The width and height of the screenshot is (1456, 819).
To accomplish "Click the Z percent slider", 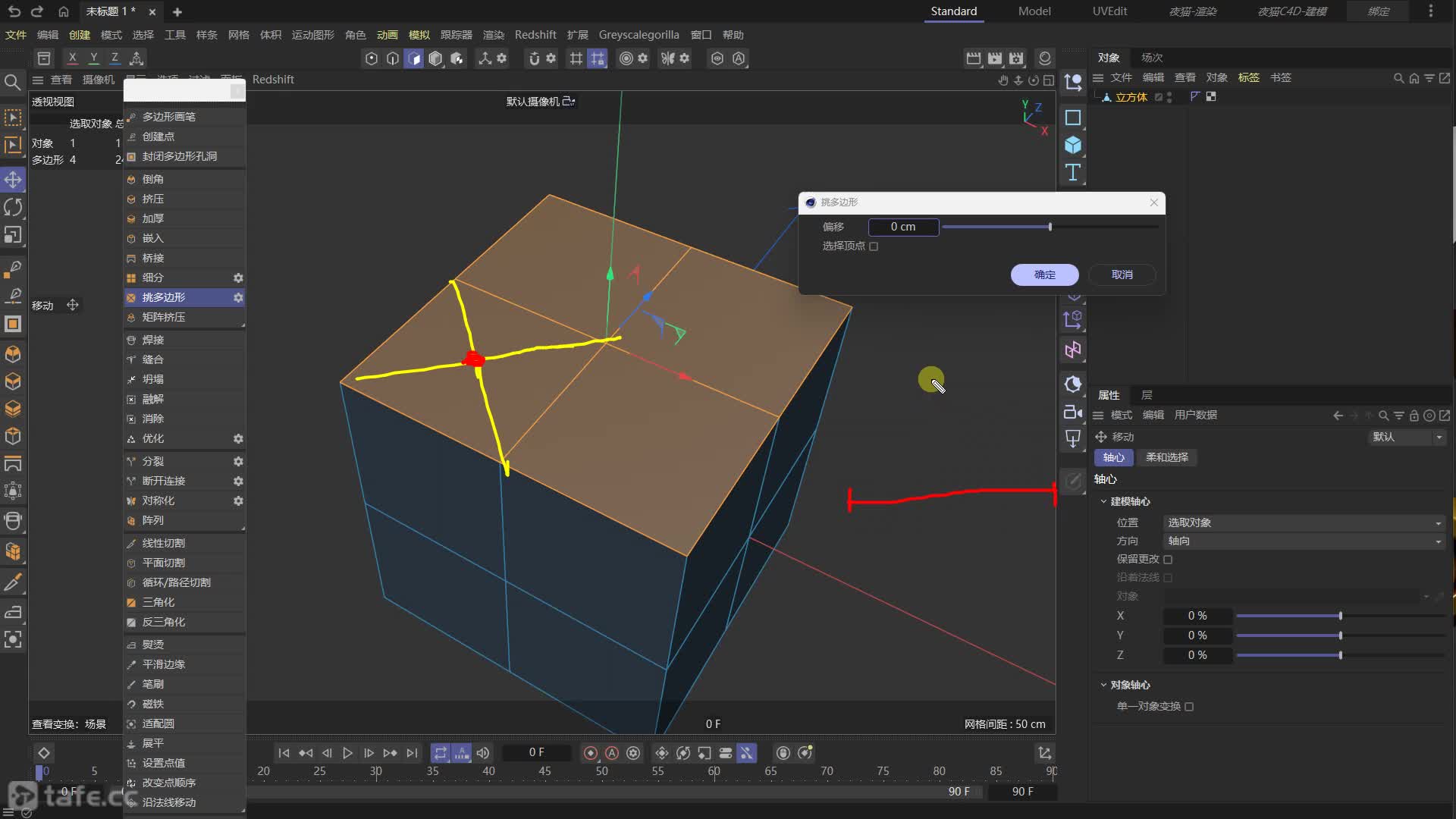I will pyautogui.click(x=1340, y=656).
